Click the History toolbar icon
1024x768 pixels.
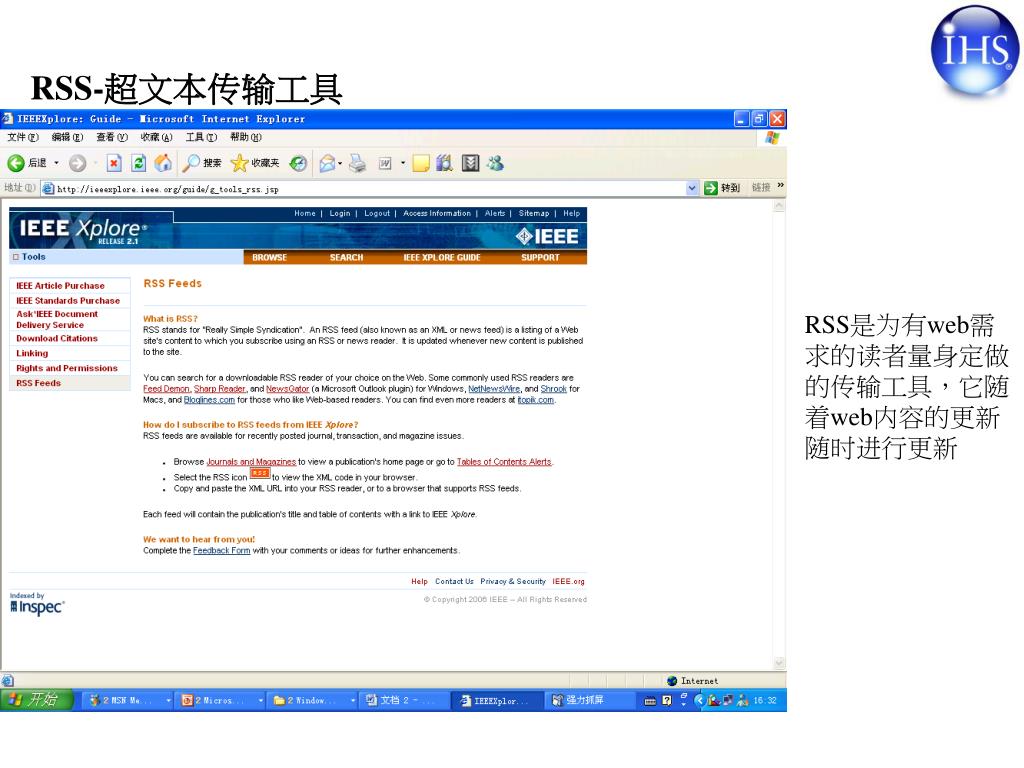(x=298, y=163)
